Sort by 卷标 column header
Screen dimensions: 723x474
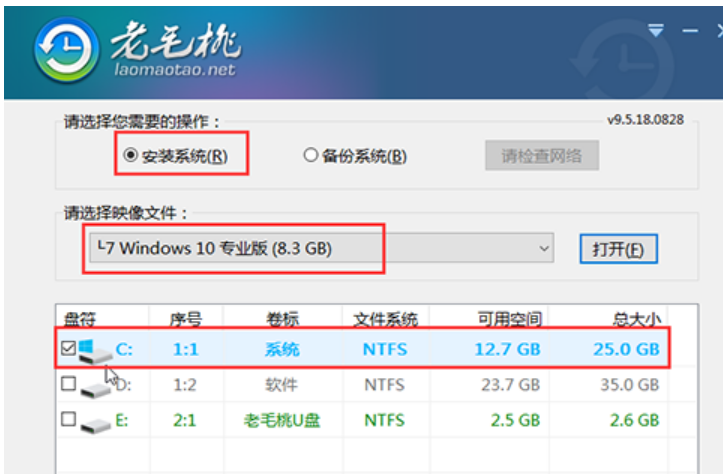click(282, 319)
